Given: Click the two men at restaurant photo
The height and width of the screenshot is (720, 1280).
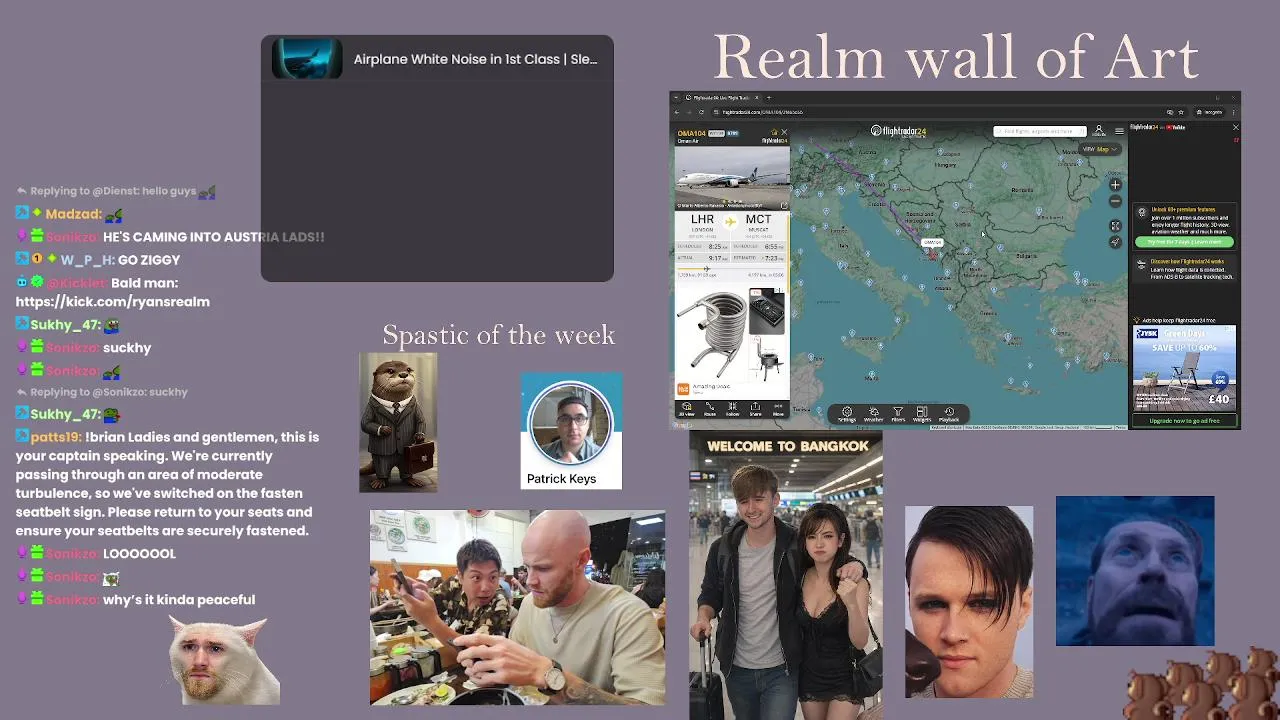Looking at the screenshot, I should tap(517, 608).
